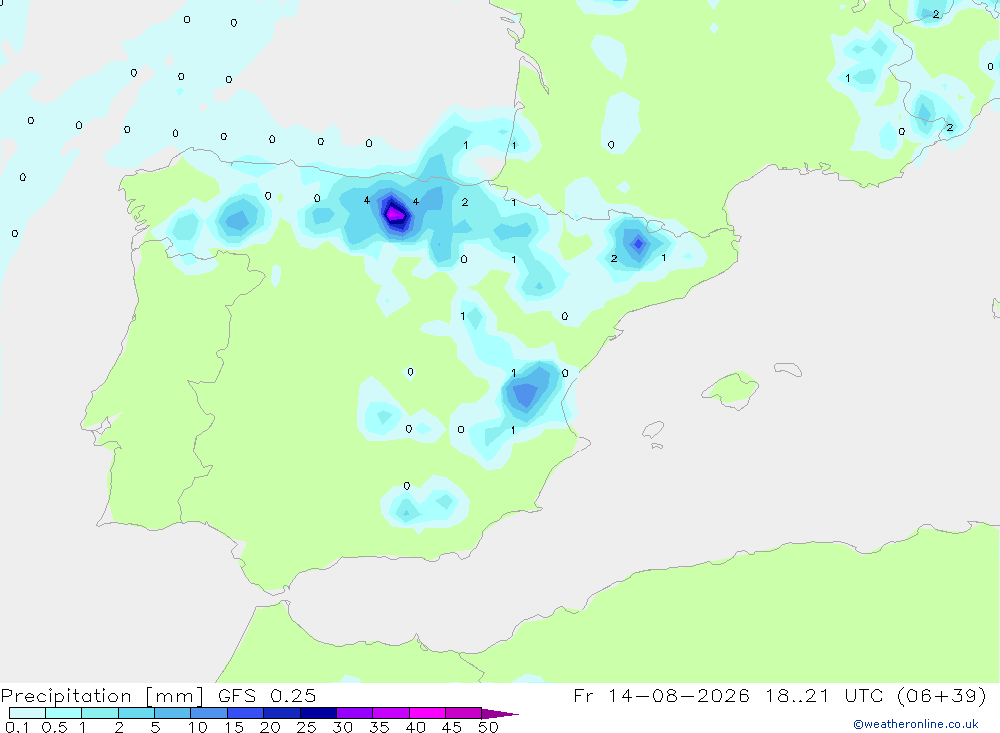This screenshot has height=733, width=1000.
Task: Click the "40" legend label
Action: click(416, 727)
